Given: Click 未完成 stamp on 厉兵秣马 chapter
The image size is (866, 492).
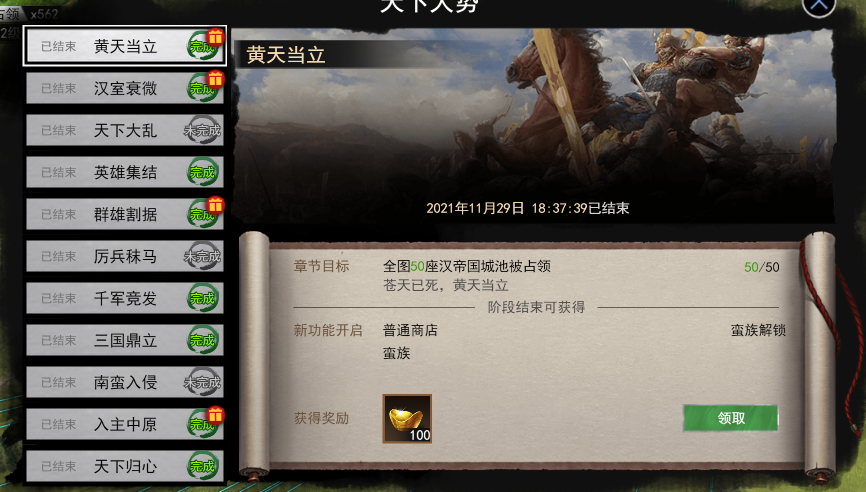Looking at the screenshot, I should pos(202,256).
